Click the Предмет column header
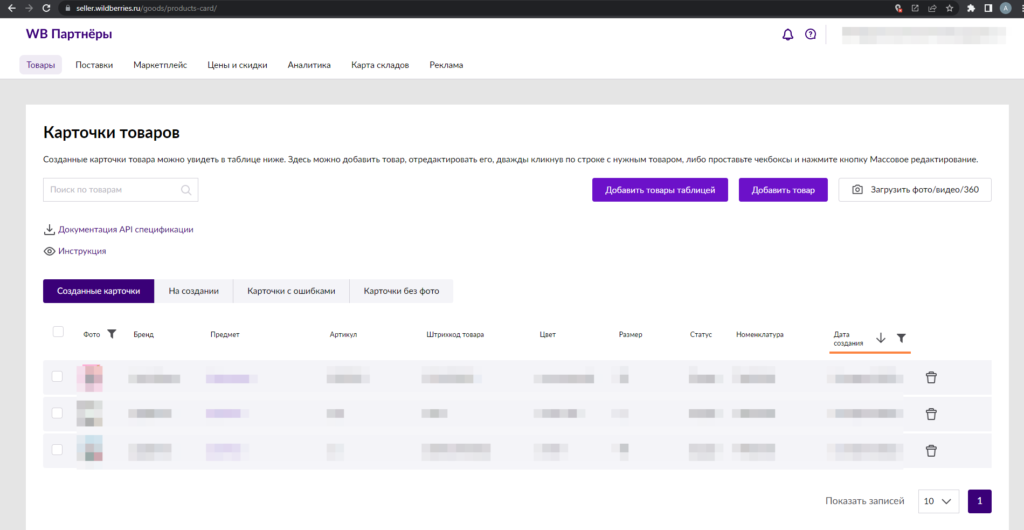The image size is (1024, 530). point(225,335)
